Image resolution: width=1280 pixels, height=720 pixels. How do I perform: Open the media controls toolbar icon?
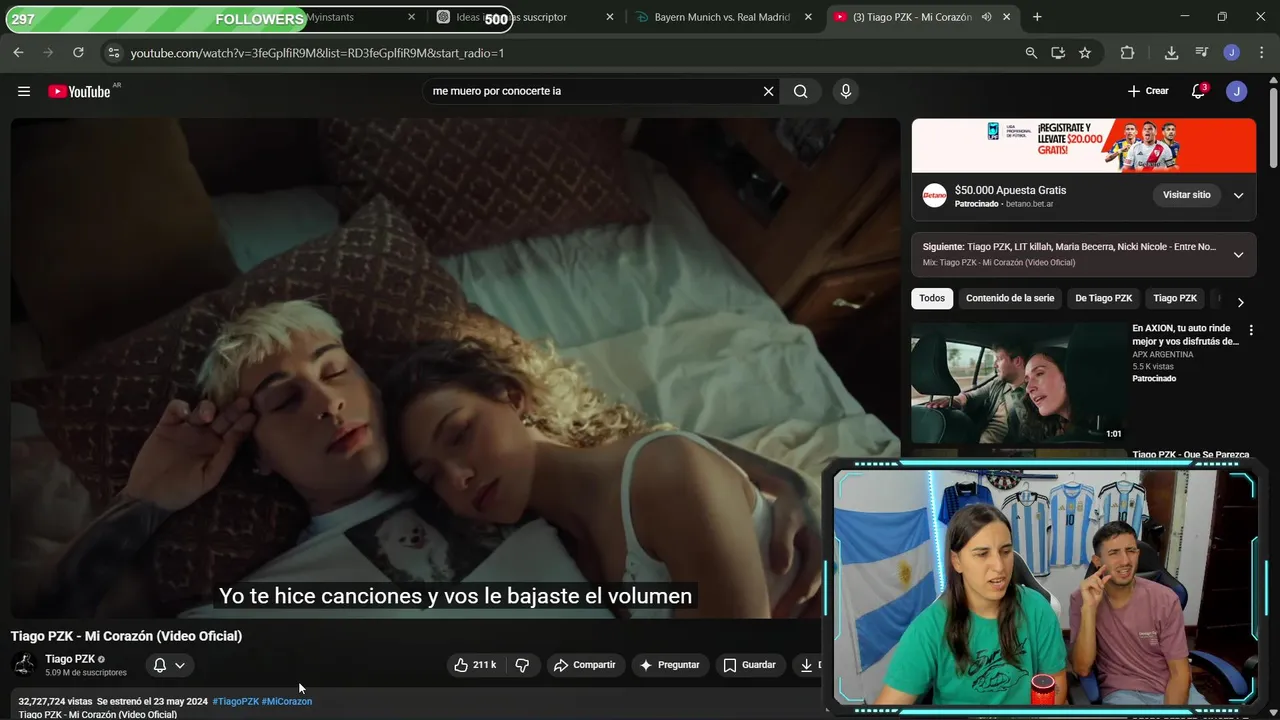(1202, 53)
